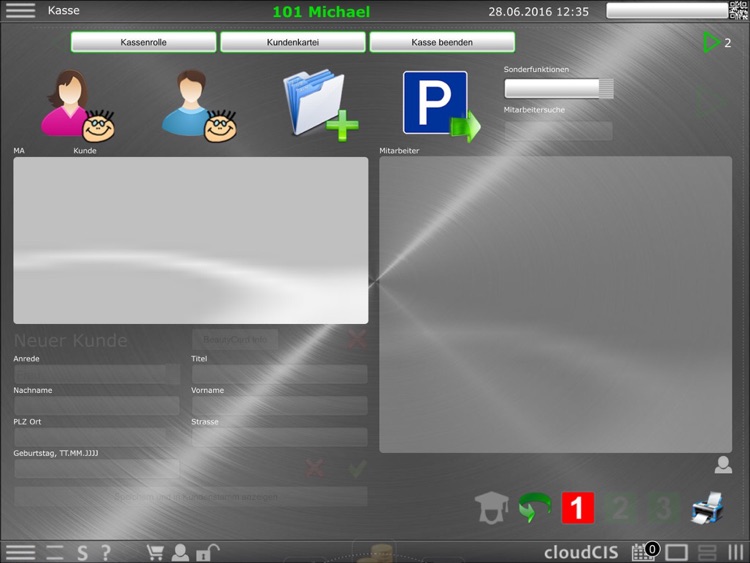
Task: Click the QR code icon at top right
Action: click(x=739, y=10)
